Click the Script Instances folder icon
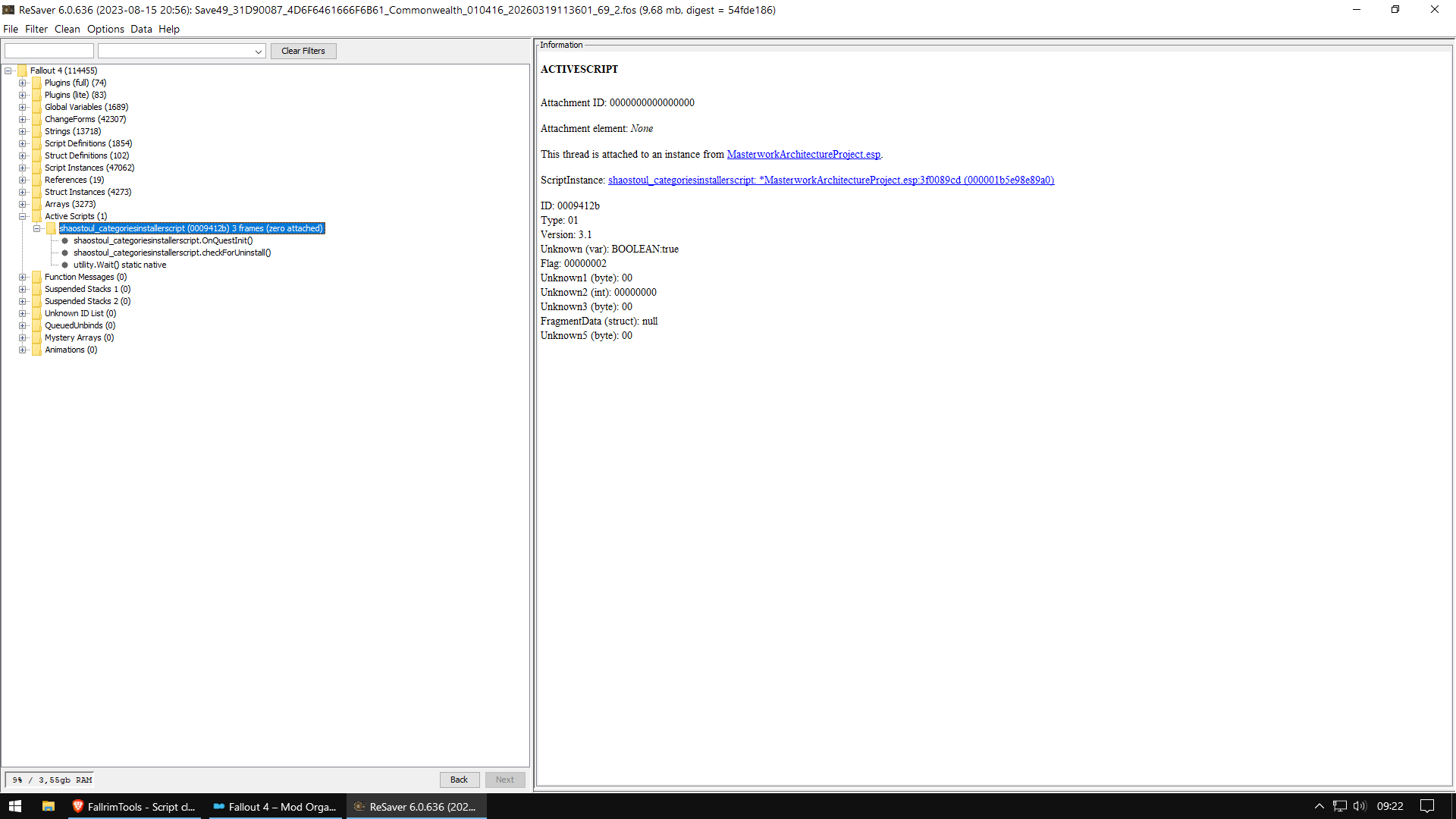 36,168
